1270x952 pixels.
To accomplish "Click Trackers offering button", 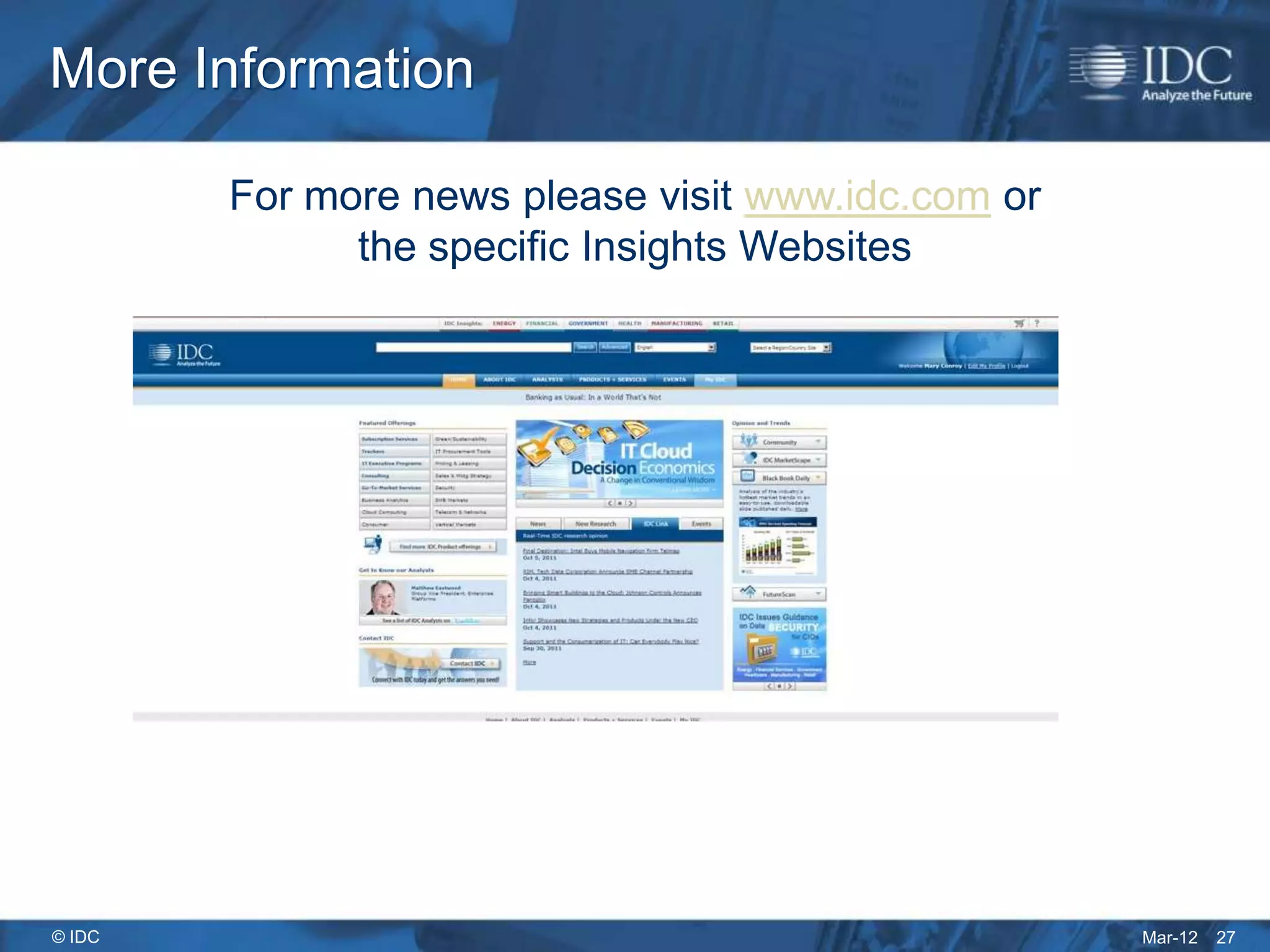I will click(394, 452).
